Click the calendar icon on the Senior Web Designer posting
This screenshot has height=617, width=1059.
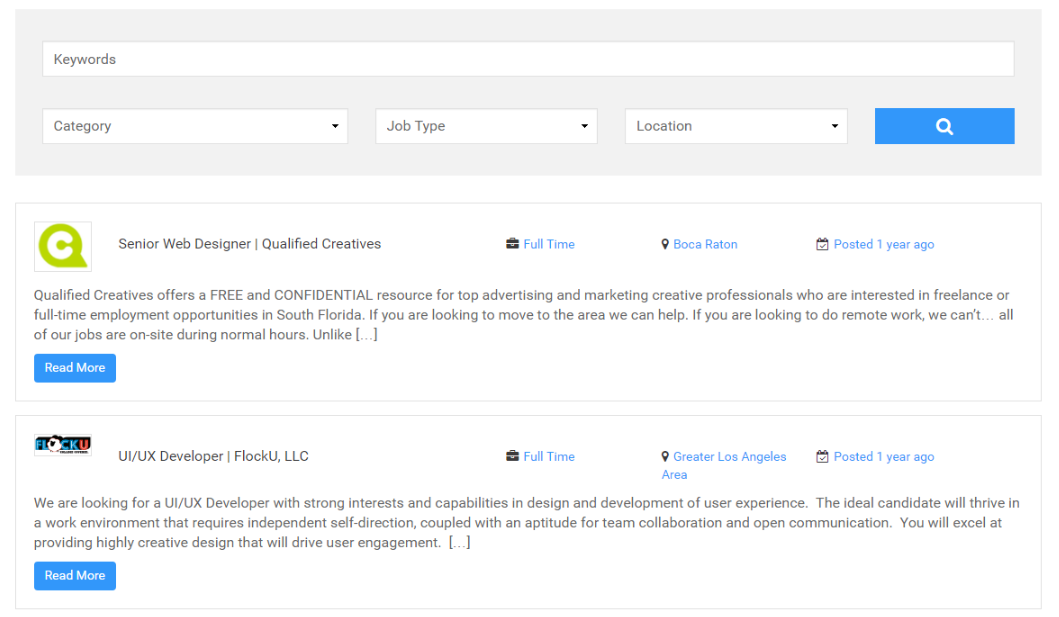point(821,243)
